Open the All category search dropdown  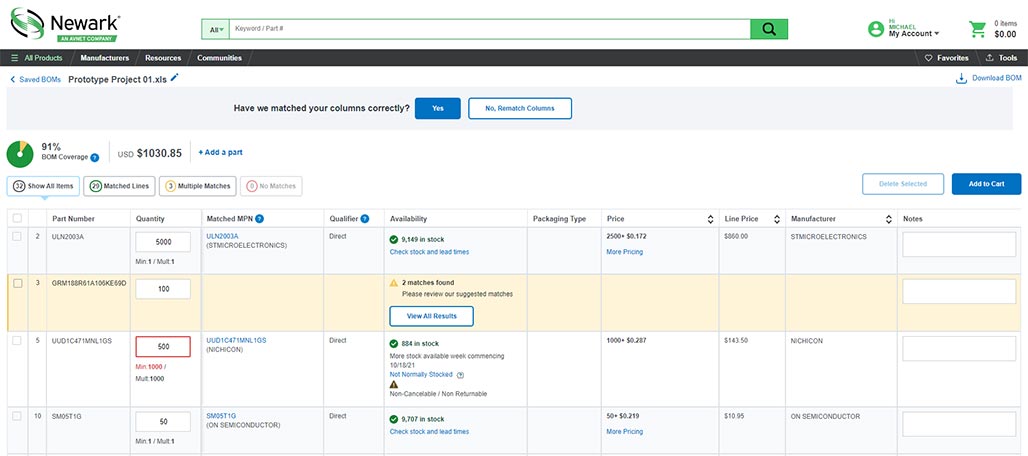(x=216, y=29)
